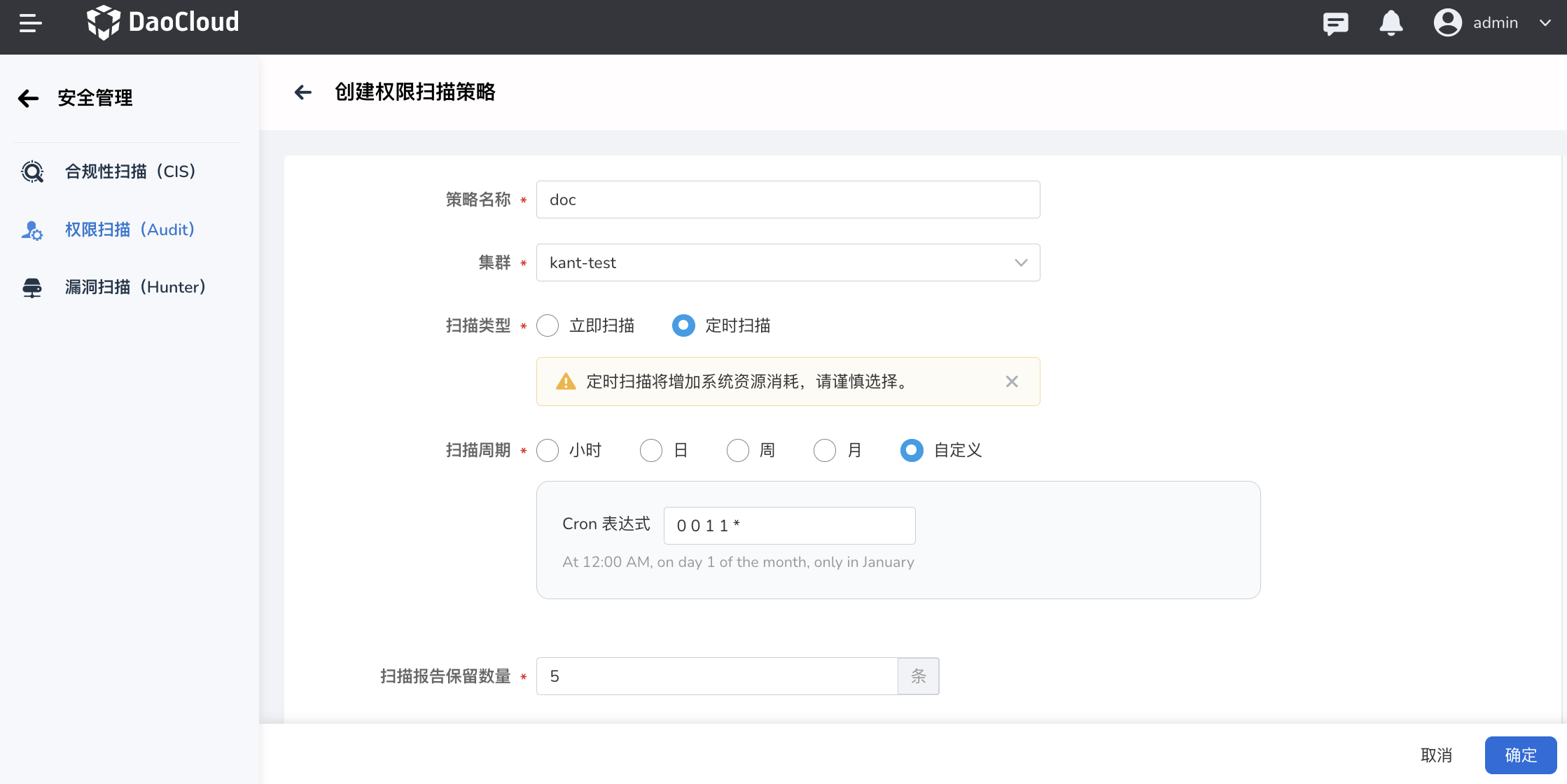Expand the admin account dropdown arrow
Screen dimensions: 1567x784
pyautogui.click(x=1545, y=23)
